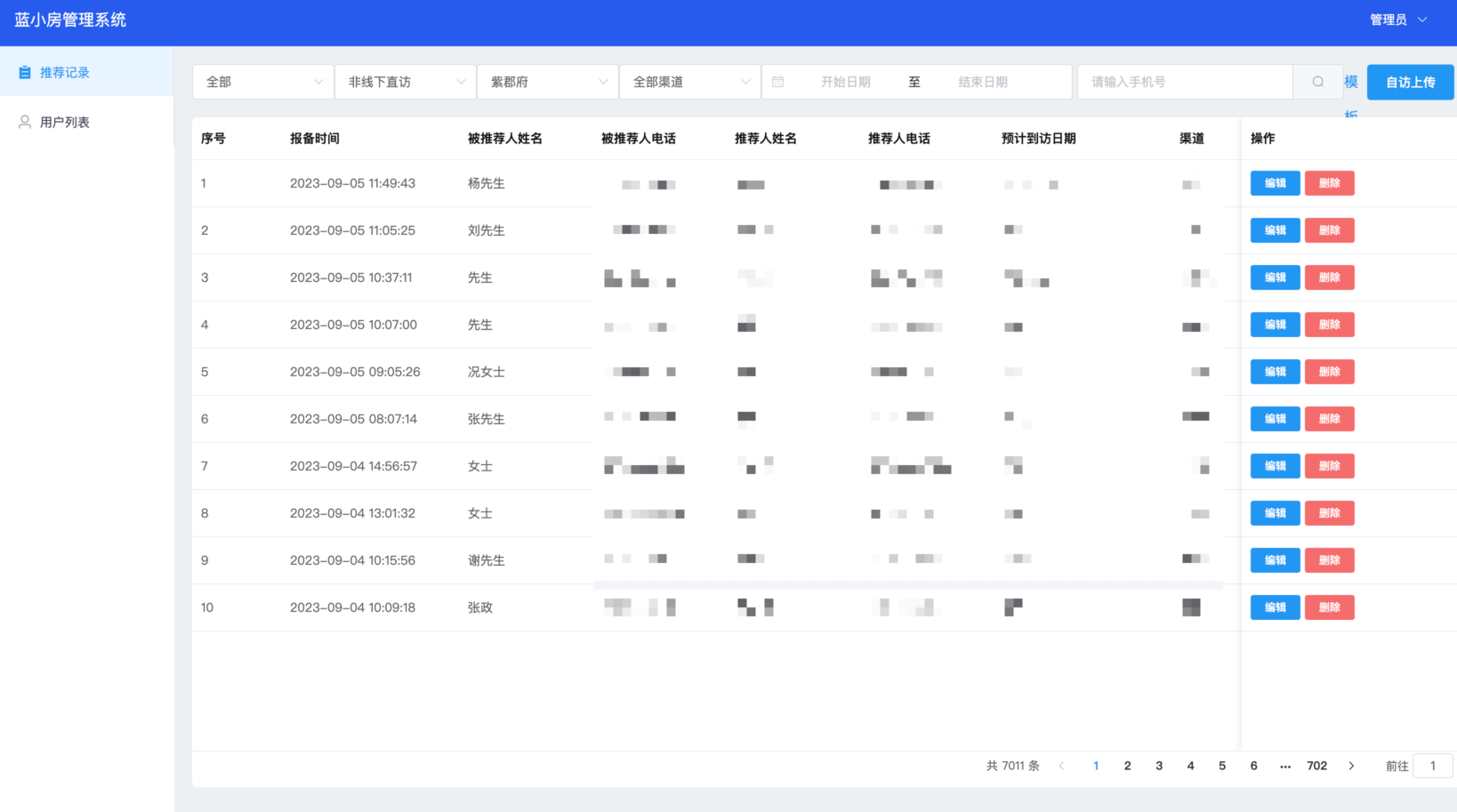This screenshot has width=1457, height=812.
Task: Open the 管理员 account menu
Action: [1397, 20]
